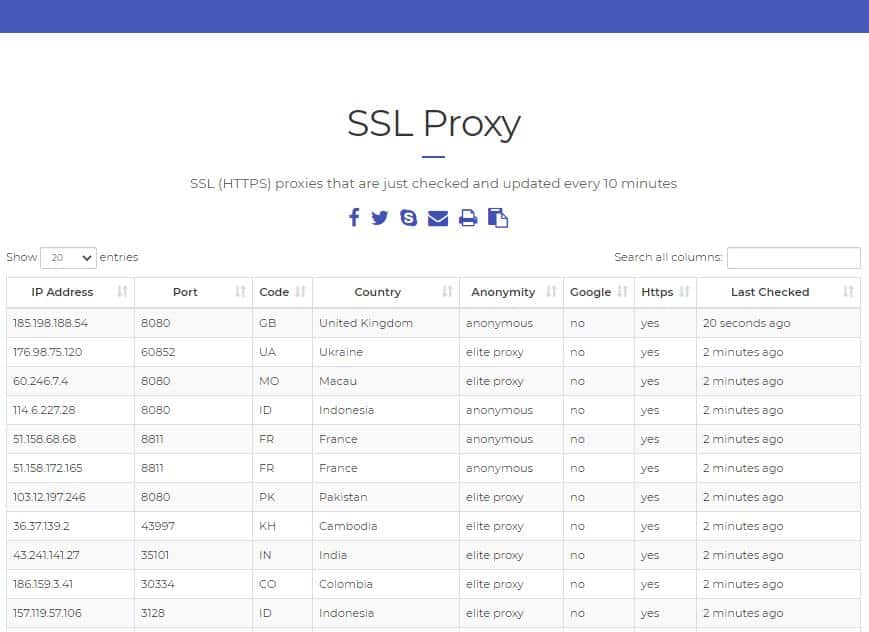Open the Skype share icon

tap(408, 217)
